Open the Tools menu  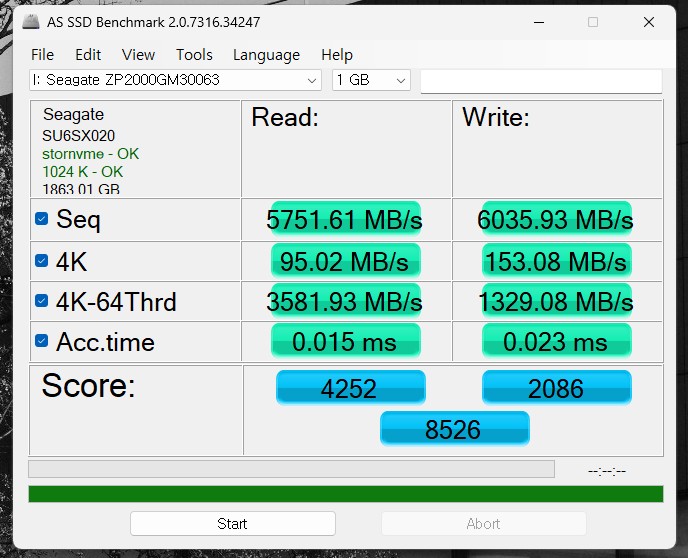click(x=194, y=55)
